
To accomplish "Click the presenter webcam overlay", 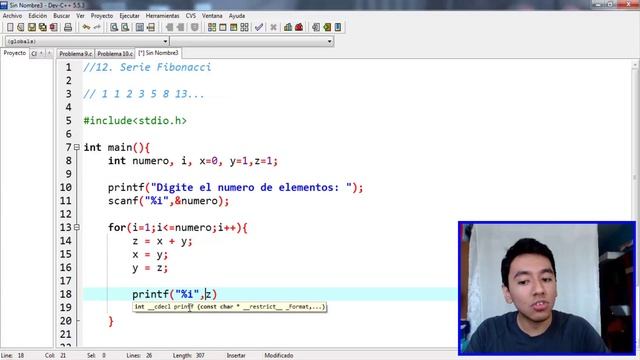I will pos(547,288).
